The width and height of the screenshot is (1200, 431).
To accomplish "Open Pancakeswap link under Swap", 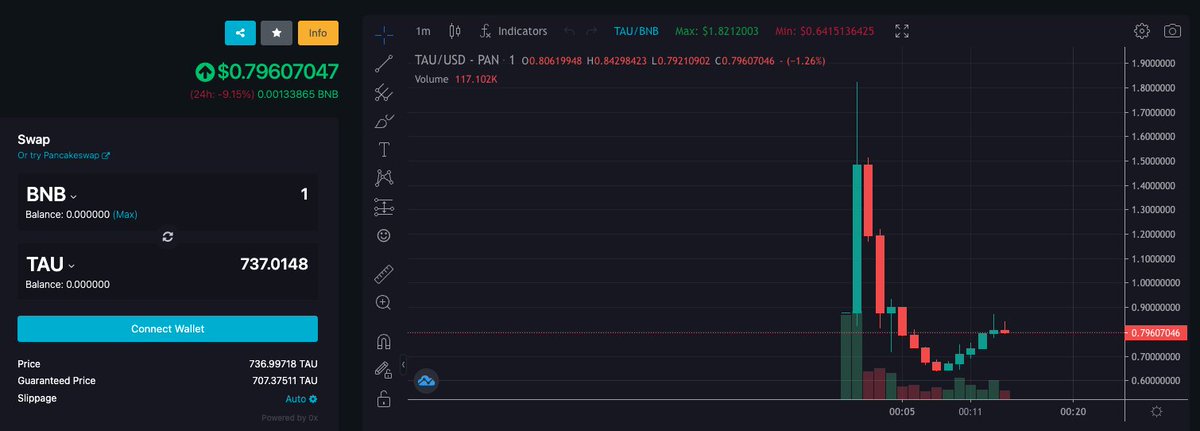I will [64, 156].
